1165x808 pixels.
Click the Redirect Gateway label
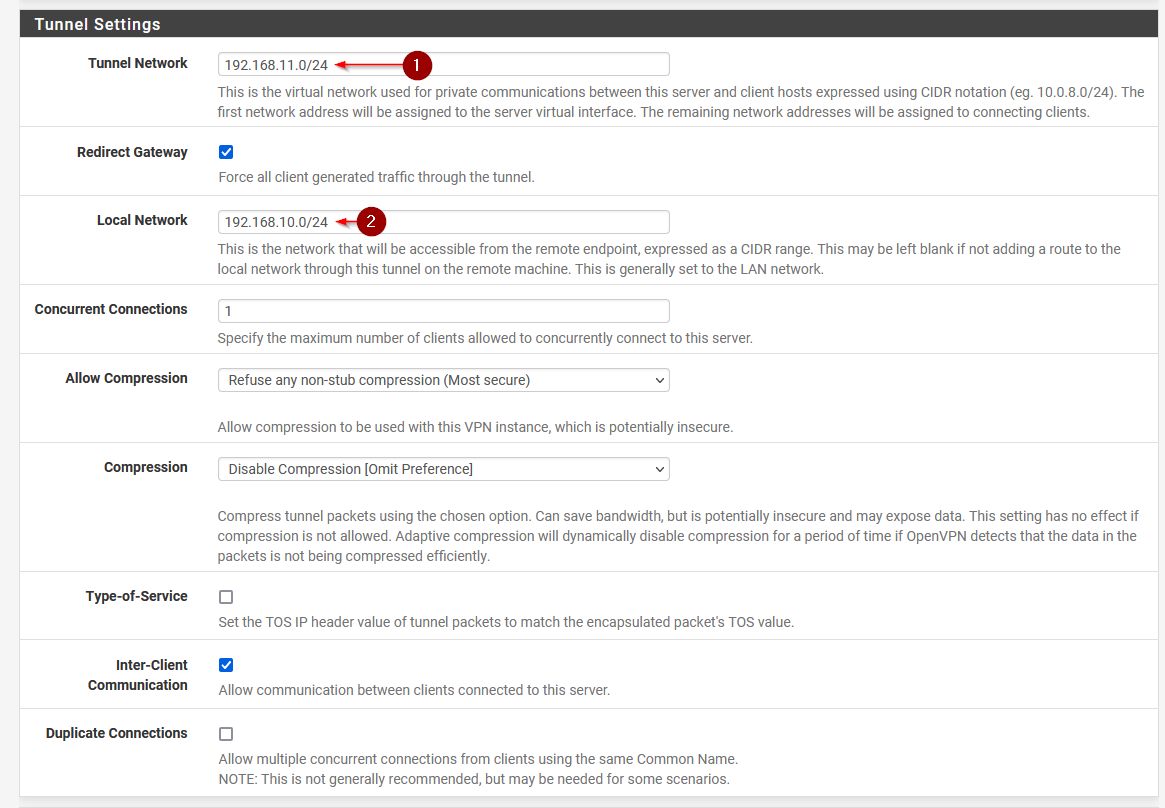click(x=132, y=152)
